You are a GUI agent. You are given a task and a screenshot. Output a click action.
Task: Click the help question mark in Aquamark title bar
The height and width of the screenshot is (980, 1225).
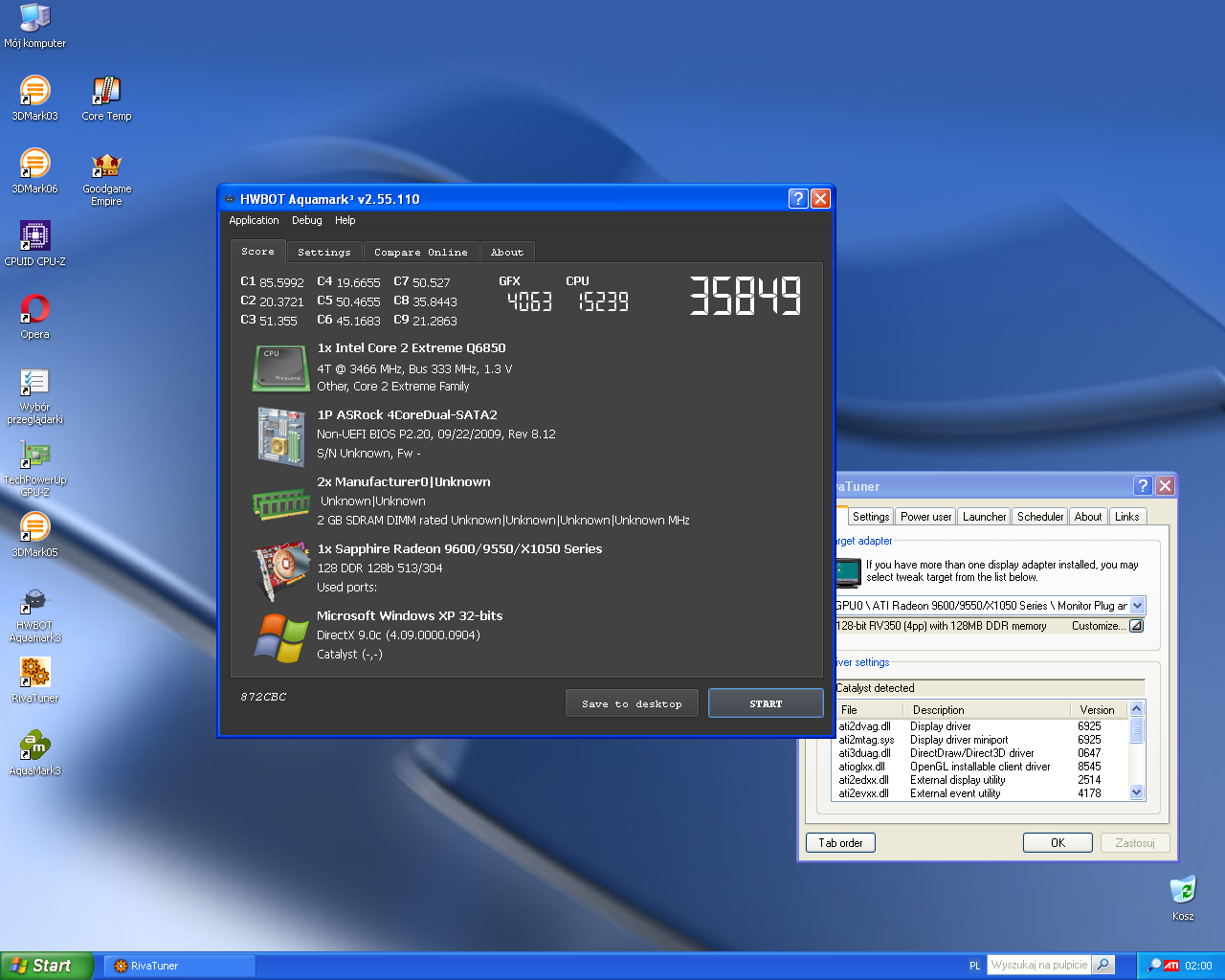pos(798,198)
